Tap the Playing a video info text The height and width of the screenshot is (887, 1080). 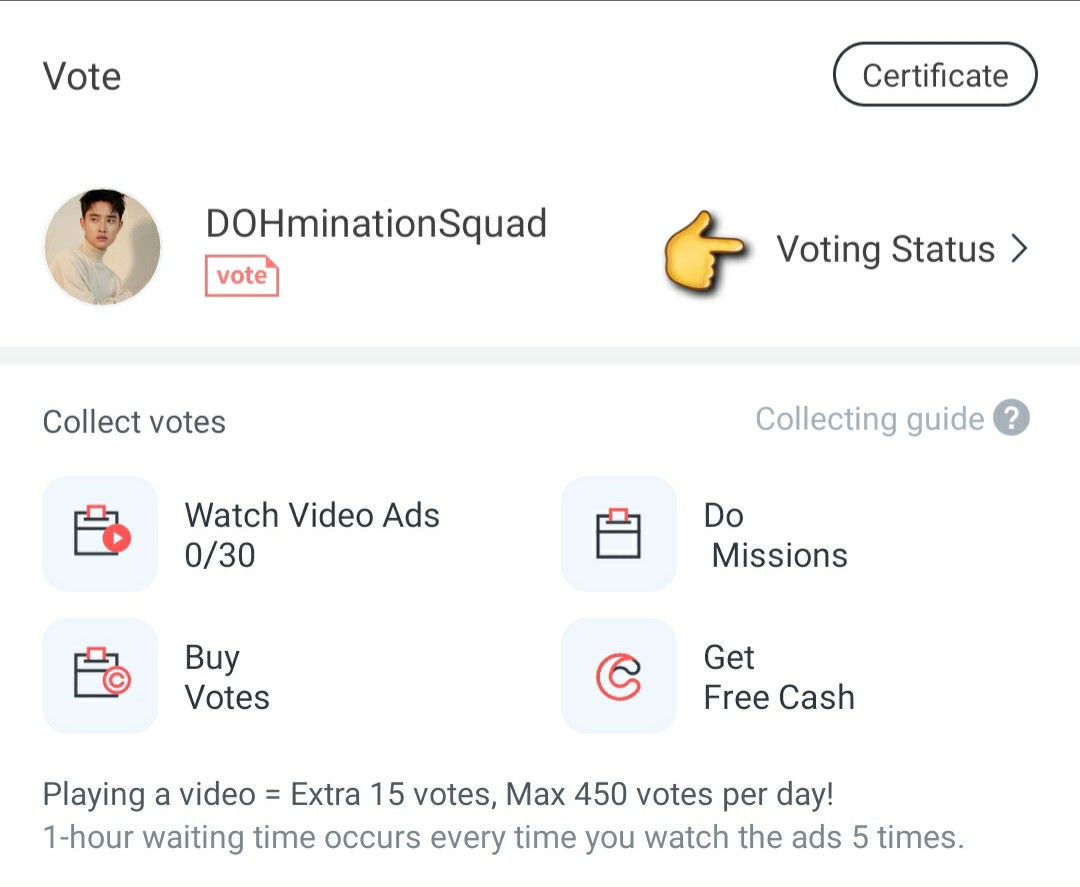coord(438,795)
